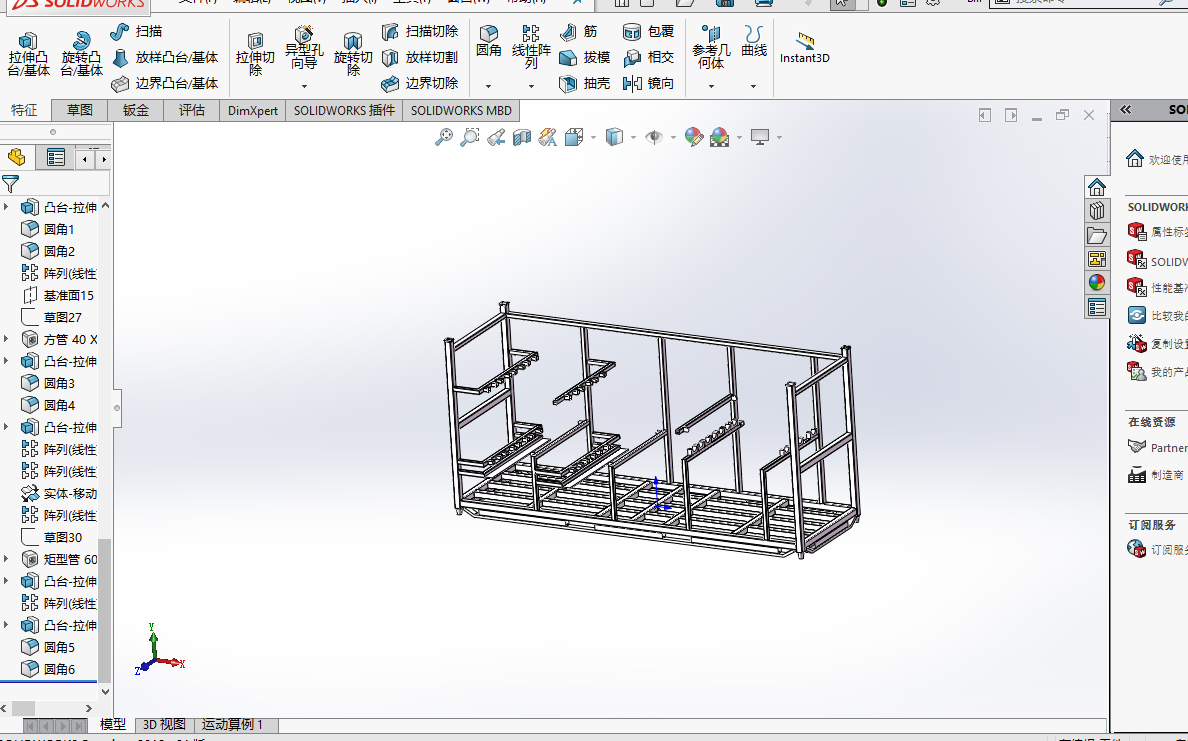Open the hide/show items eye dropdown arrow

[673, 138]
